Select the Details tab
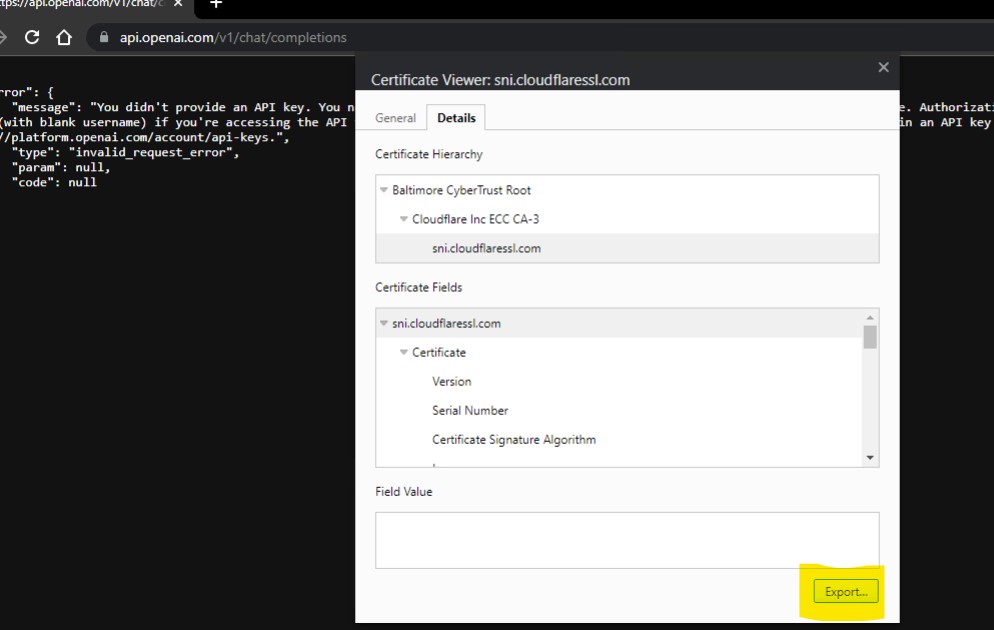 click(x=456, y=118)
